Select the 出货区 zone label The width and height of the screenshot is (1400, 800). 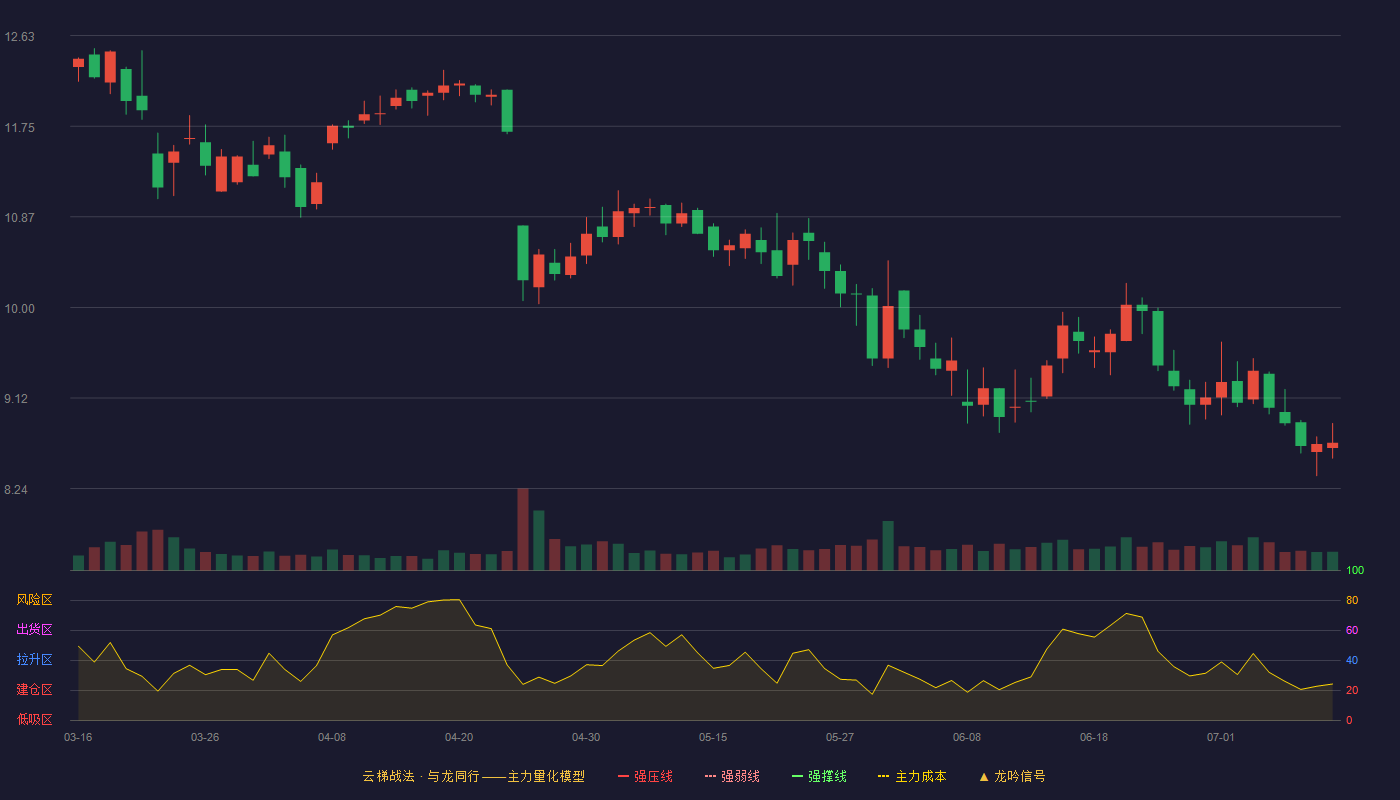pos(34,630)
